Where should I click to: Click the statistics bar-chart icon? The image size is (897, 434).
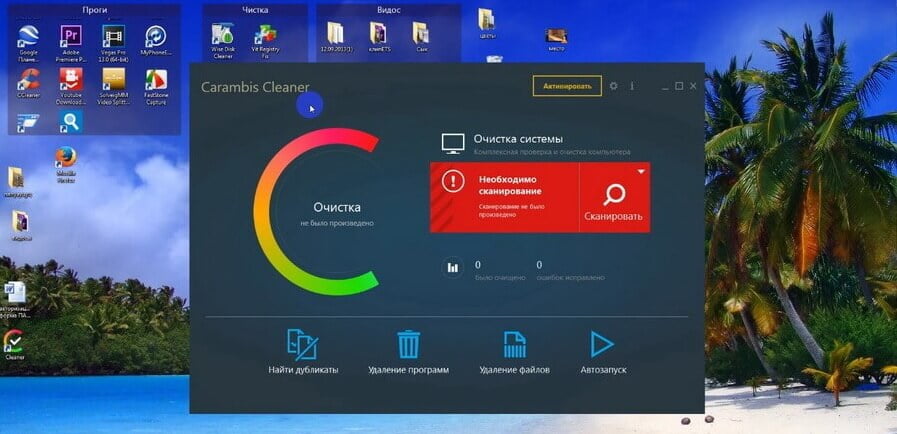tap(453, 267)
